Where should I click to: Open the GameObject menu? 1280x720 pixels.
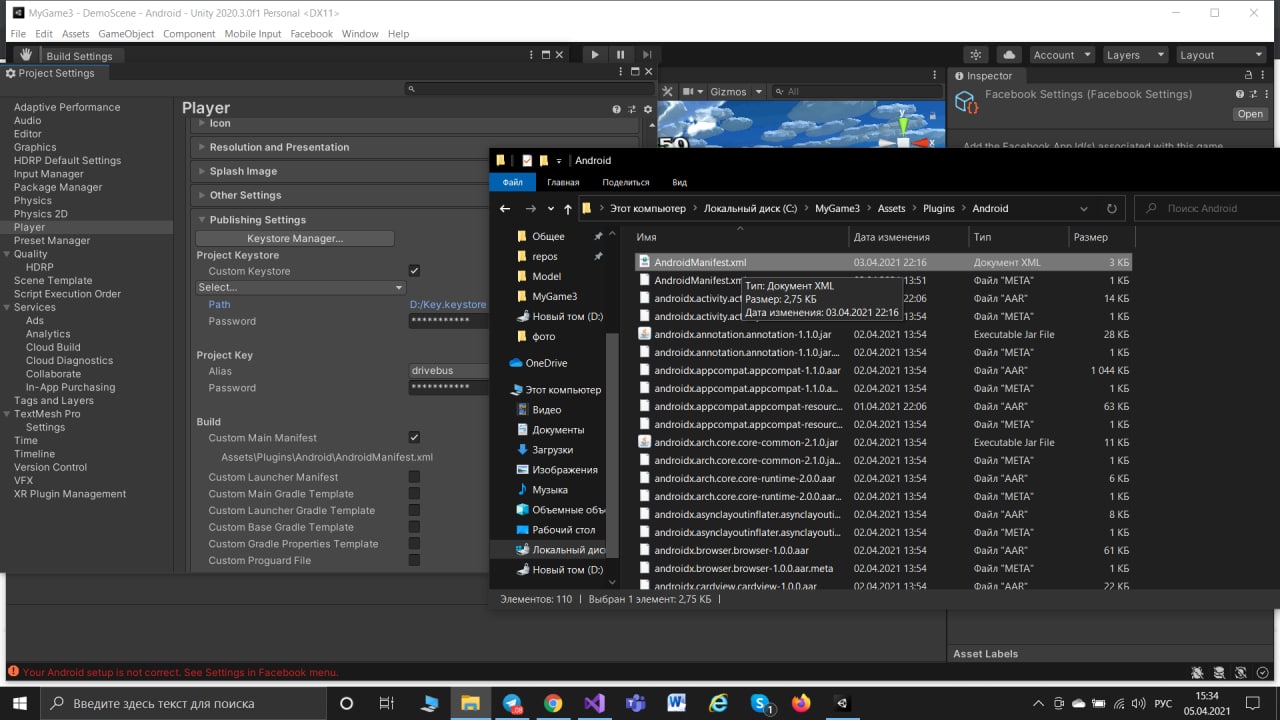(126, 34)
